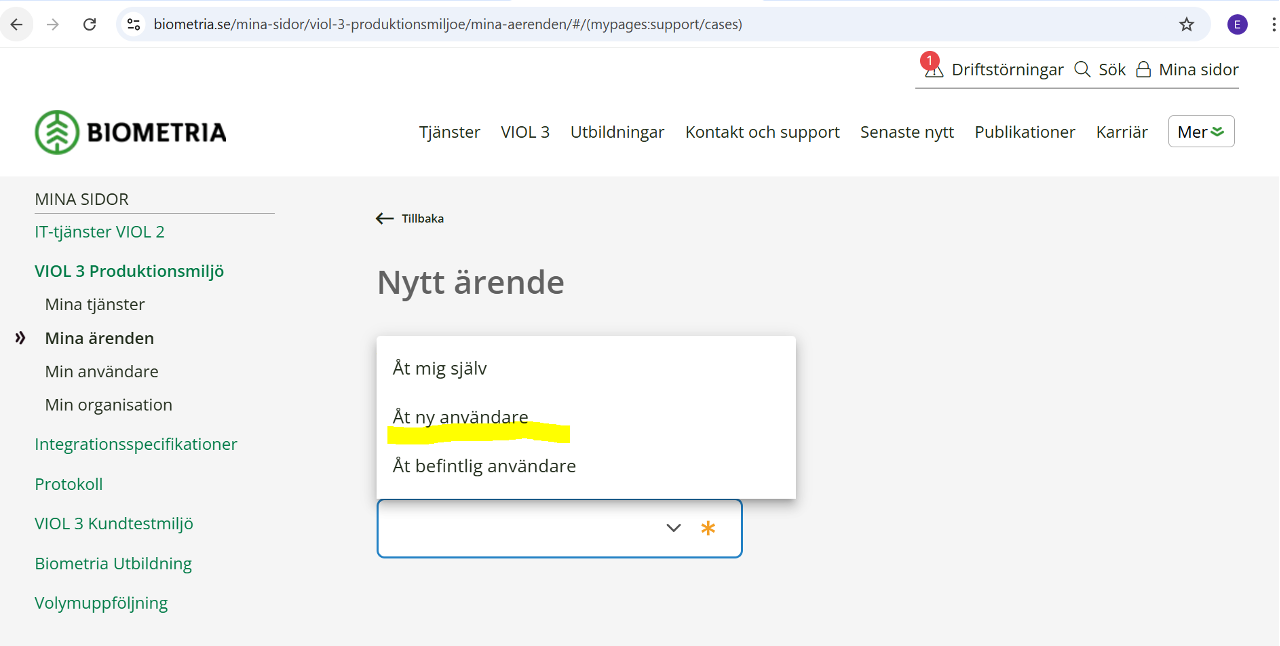Viewport: 1280px width, 646px height.
Task: Select 'Åt ny användare' option
Action: (460, 417)
